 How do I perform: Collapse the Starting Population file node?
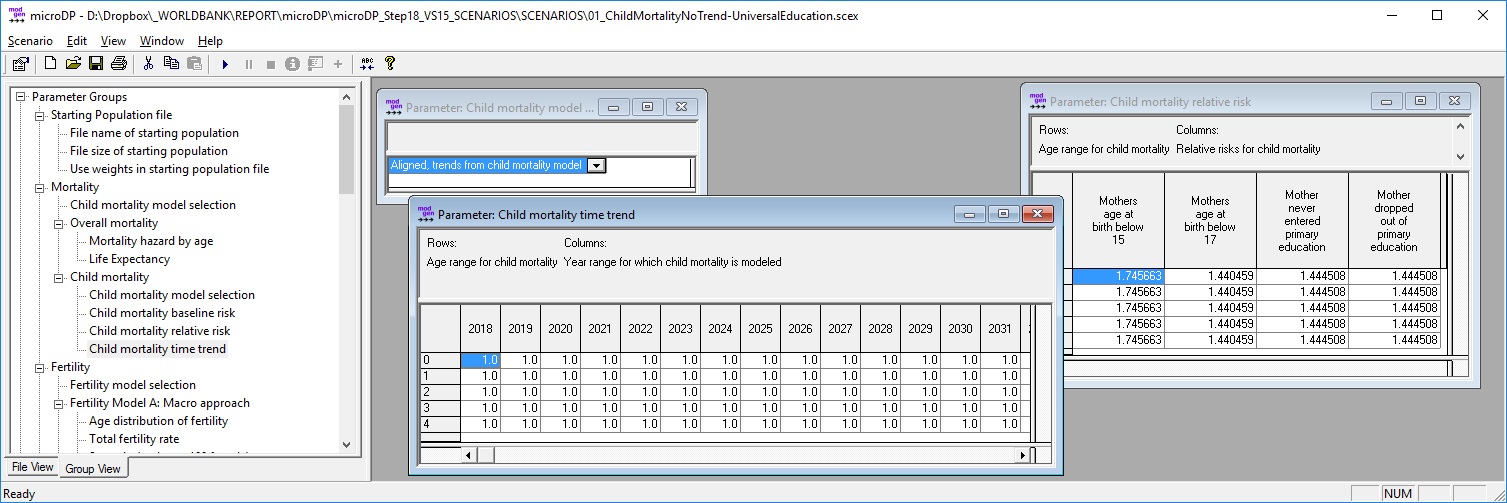pyautogui.click(x=40, y=115)
